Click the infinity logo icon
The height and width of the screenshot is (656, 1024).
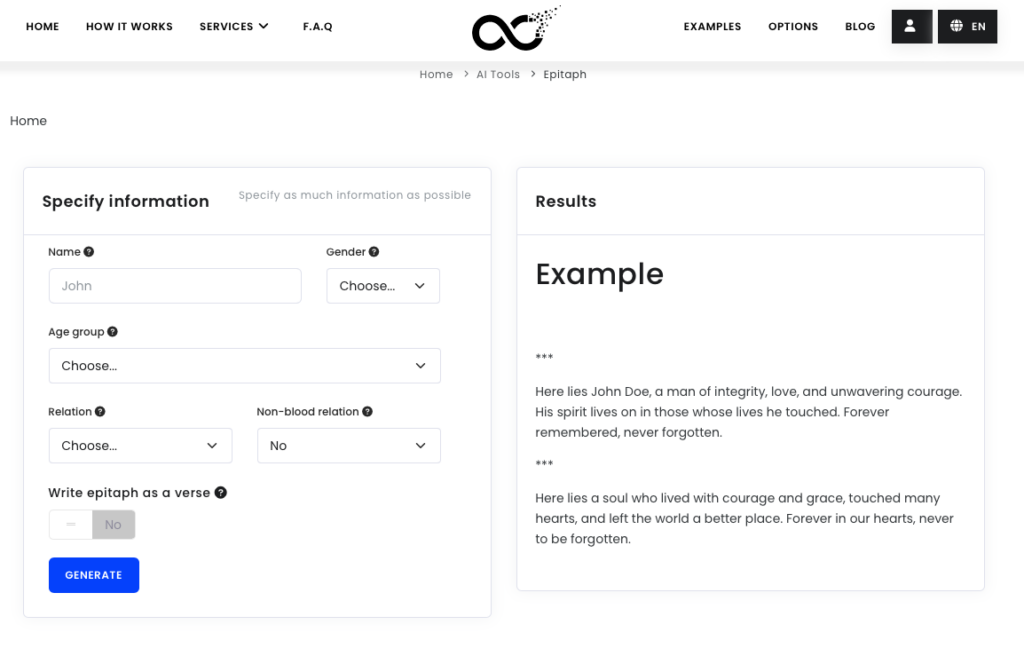coord(514,28)
